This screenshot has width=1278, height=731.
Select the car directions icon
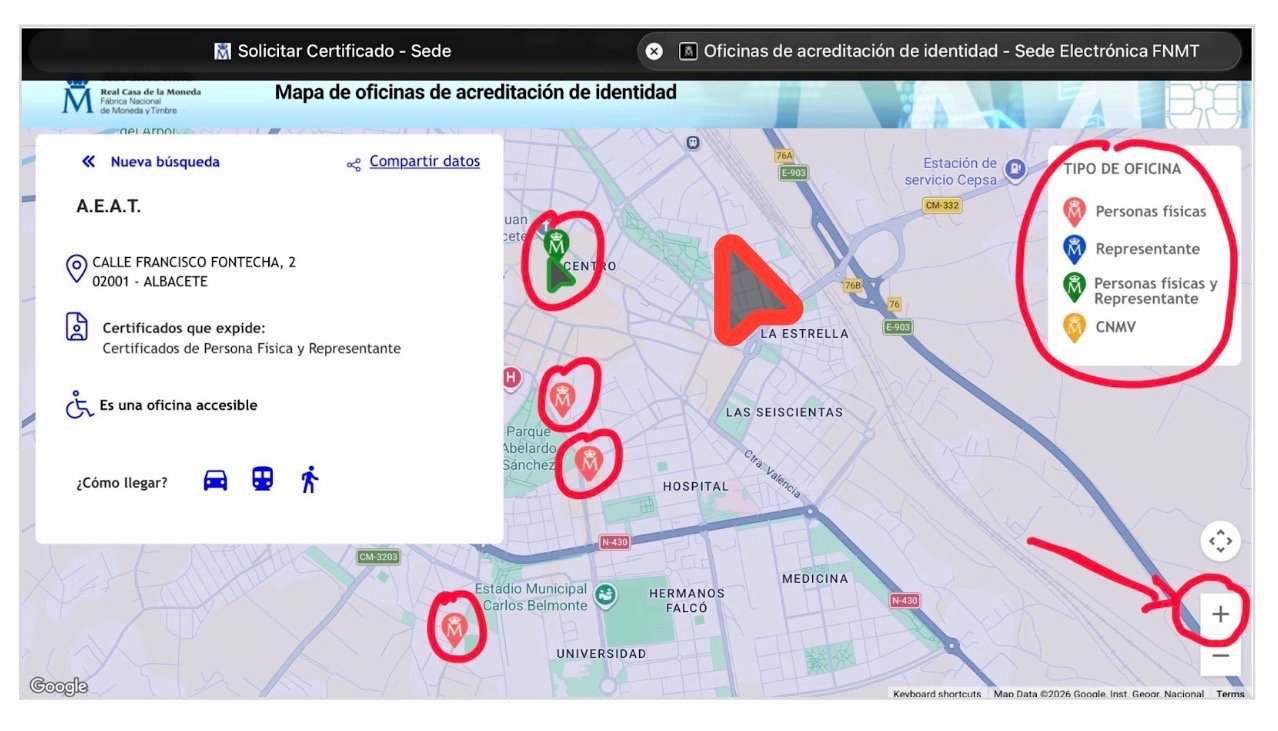(x=215, y=479)
